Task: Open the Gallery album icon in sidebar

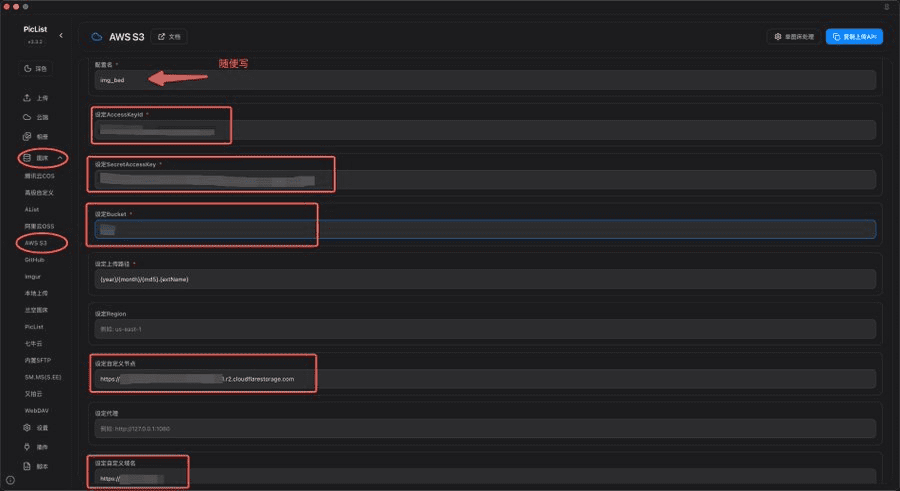Action: 27,137
